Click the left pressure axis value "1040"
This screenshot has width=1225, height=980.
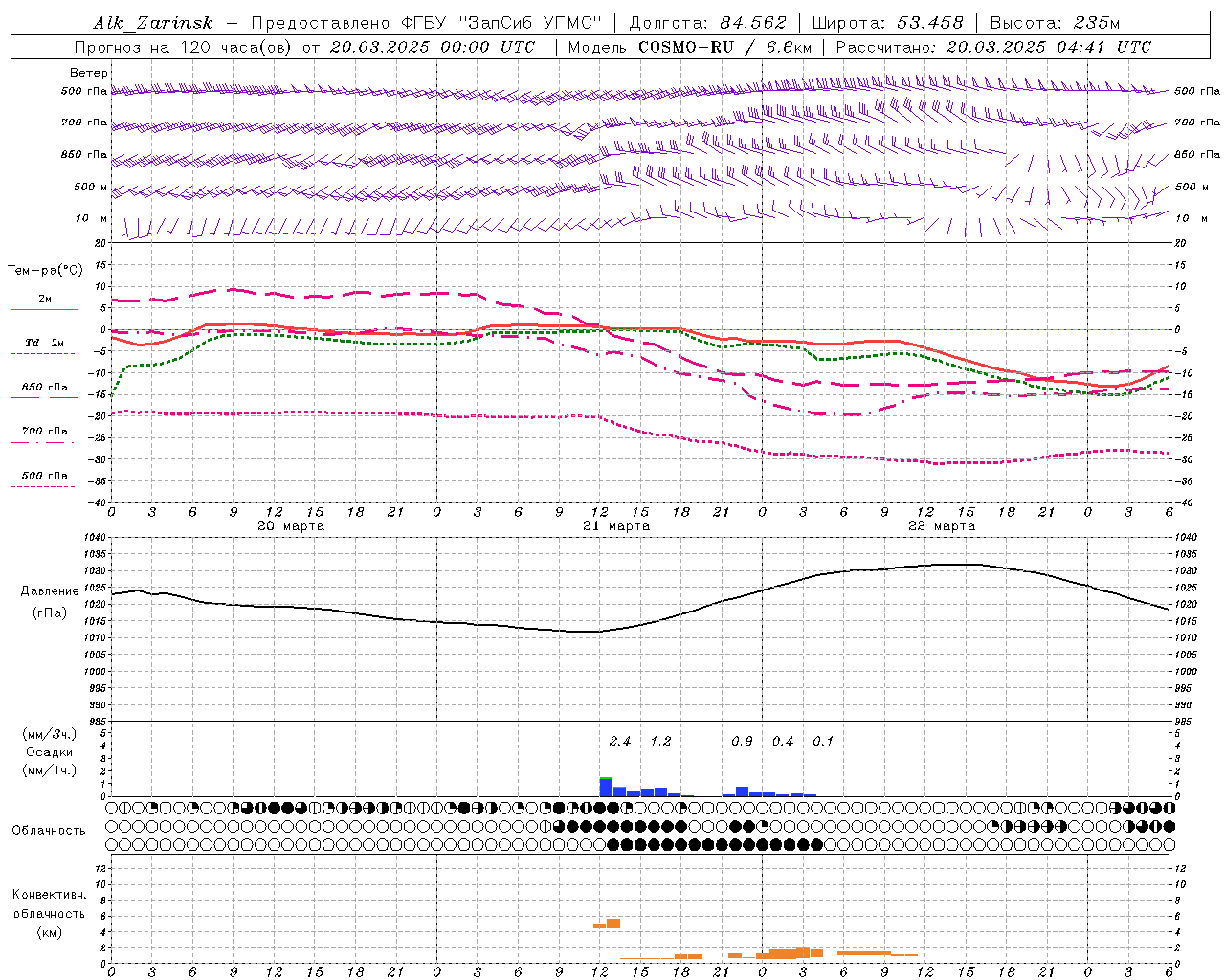tap(95, 538)
